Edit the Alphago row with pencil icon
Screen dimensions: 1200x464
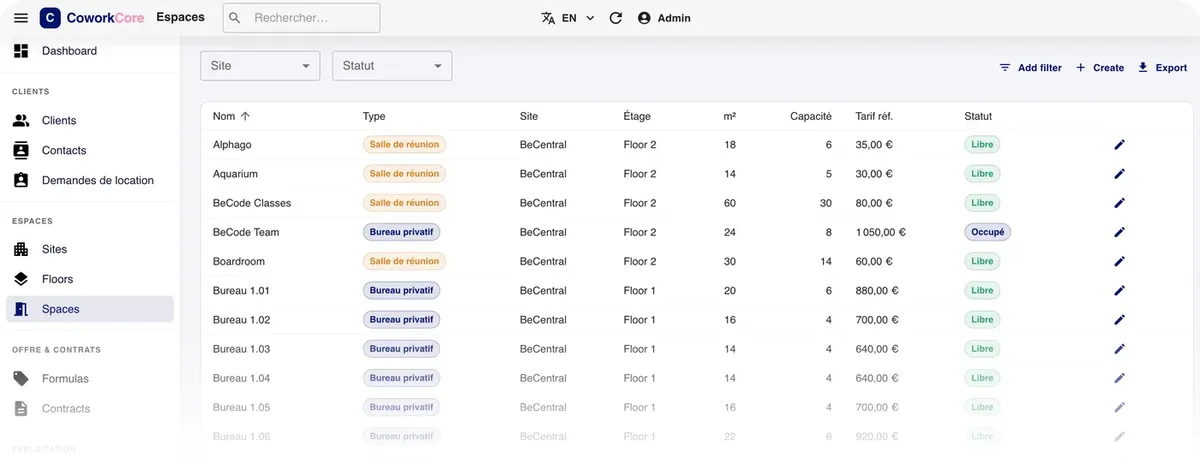(x=1120, y=145)
